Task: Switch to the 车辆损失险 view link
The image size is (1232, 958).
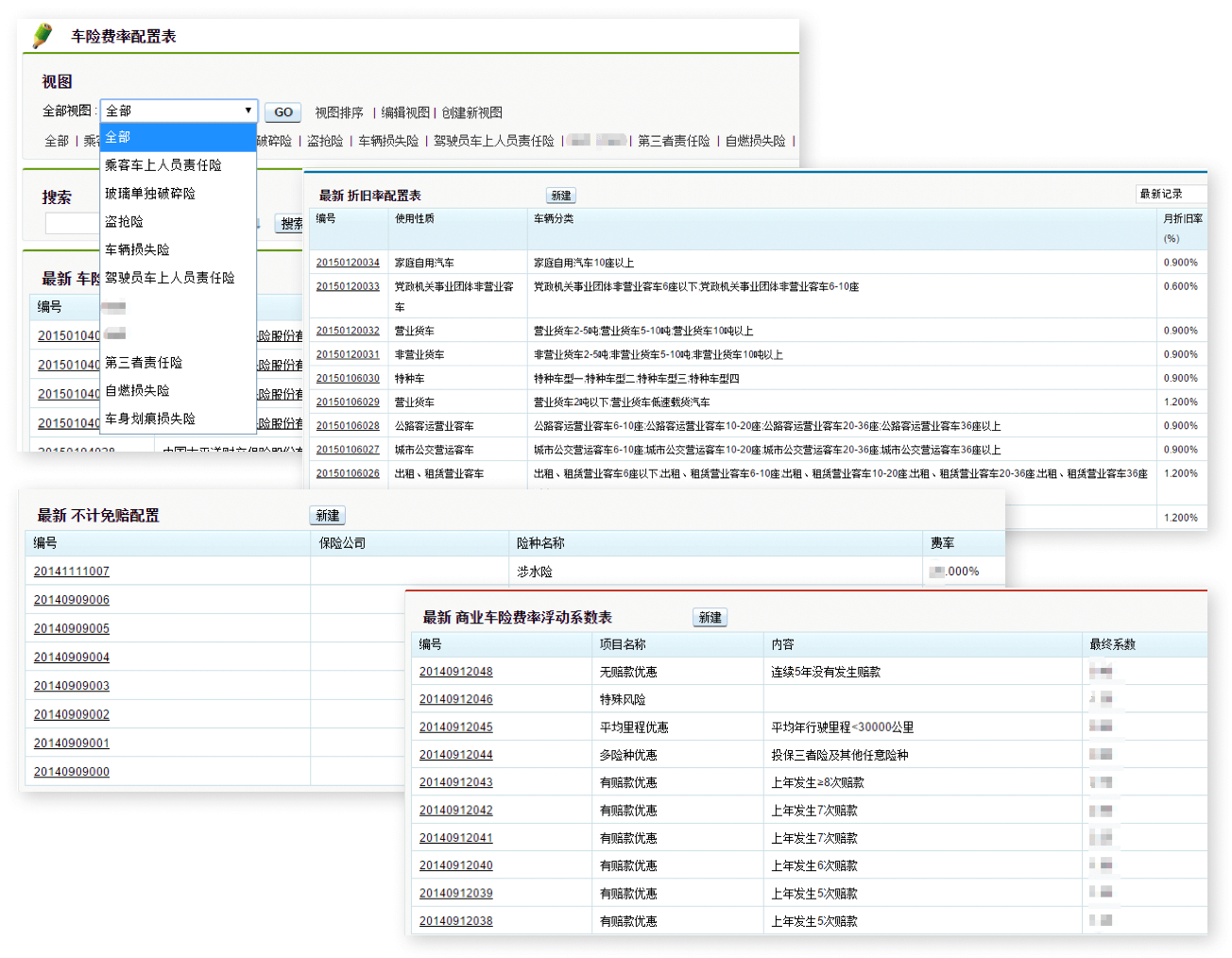Action: pyautogui.click(x=388, y=141)
